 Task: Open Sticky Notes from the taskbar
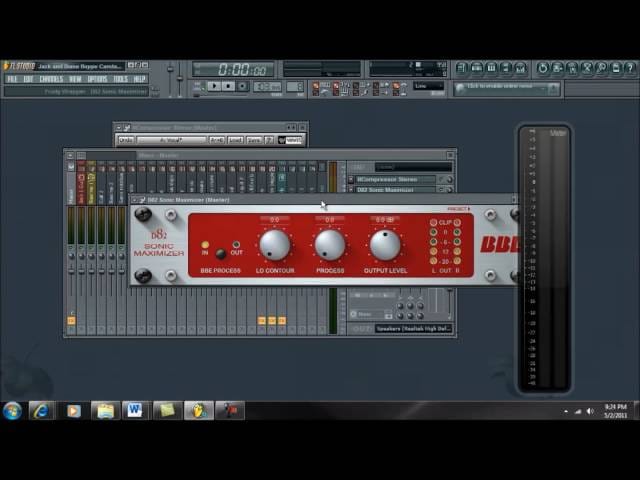pos(167,411)
